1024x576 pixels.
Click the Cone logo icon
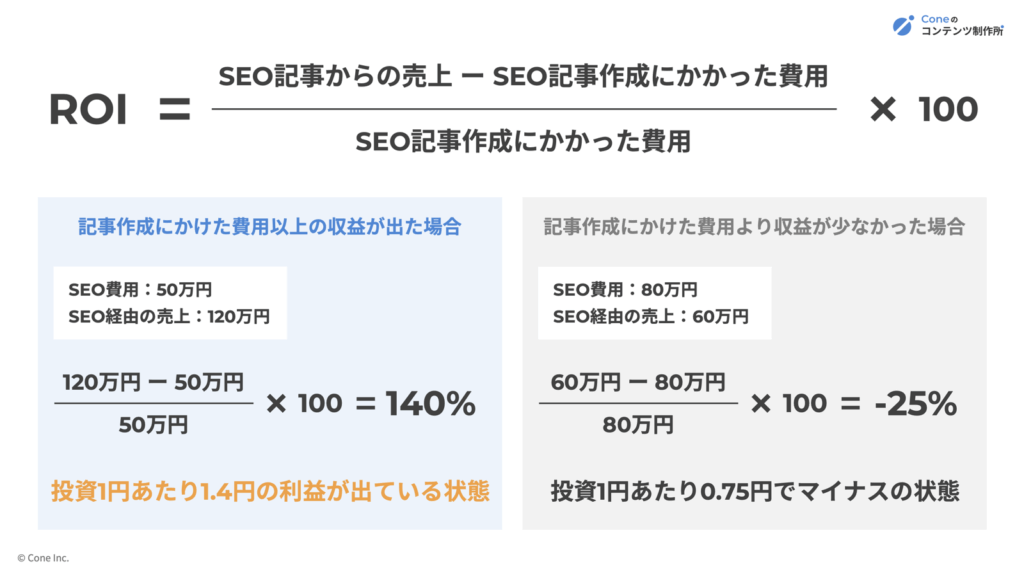click(x=903, y=25)
